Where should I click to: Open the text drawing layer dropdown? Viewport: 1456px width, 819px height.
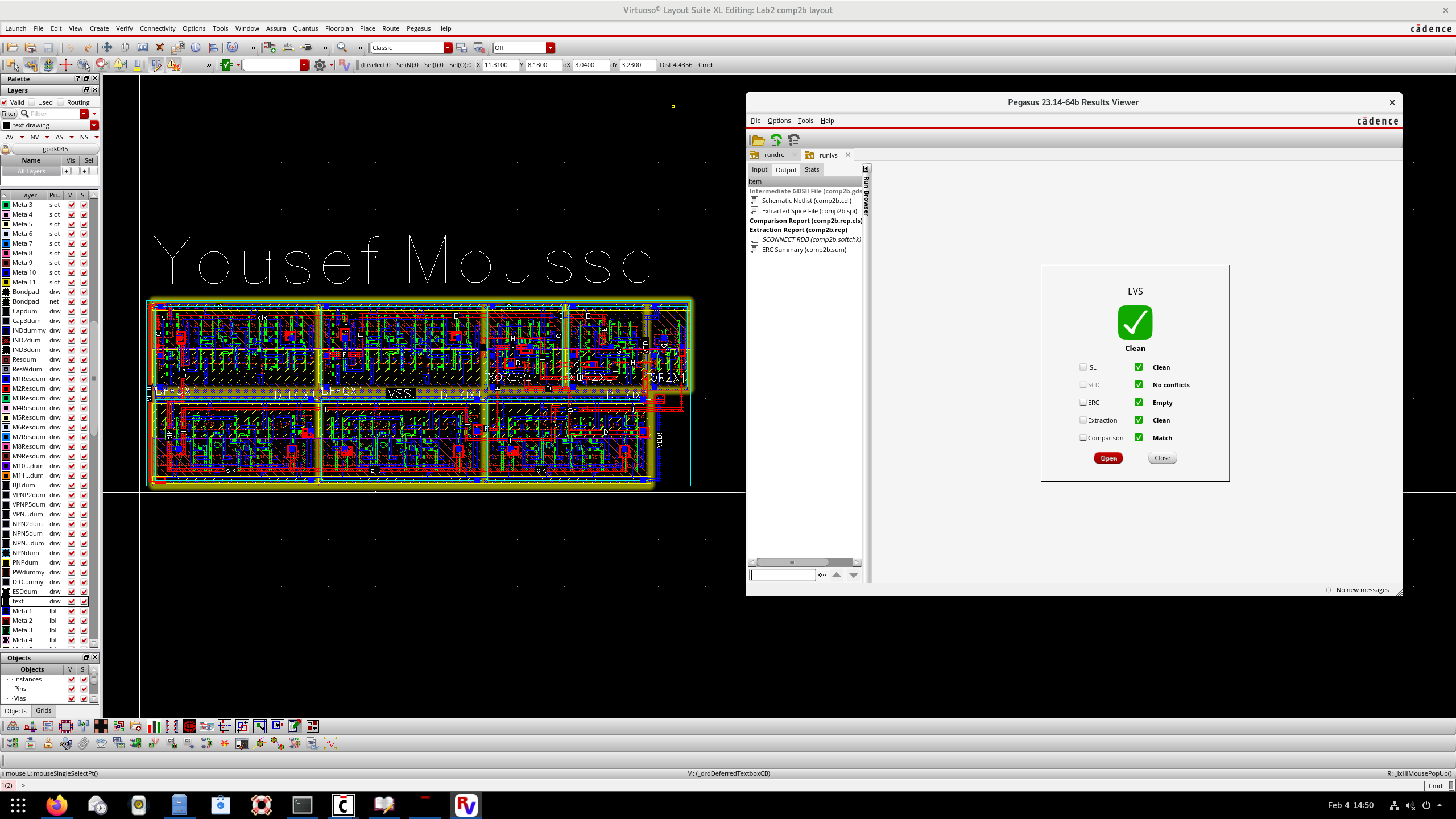[94, 125]
